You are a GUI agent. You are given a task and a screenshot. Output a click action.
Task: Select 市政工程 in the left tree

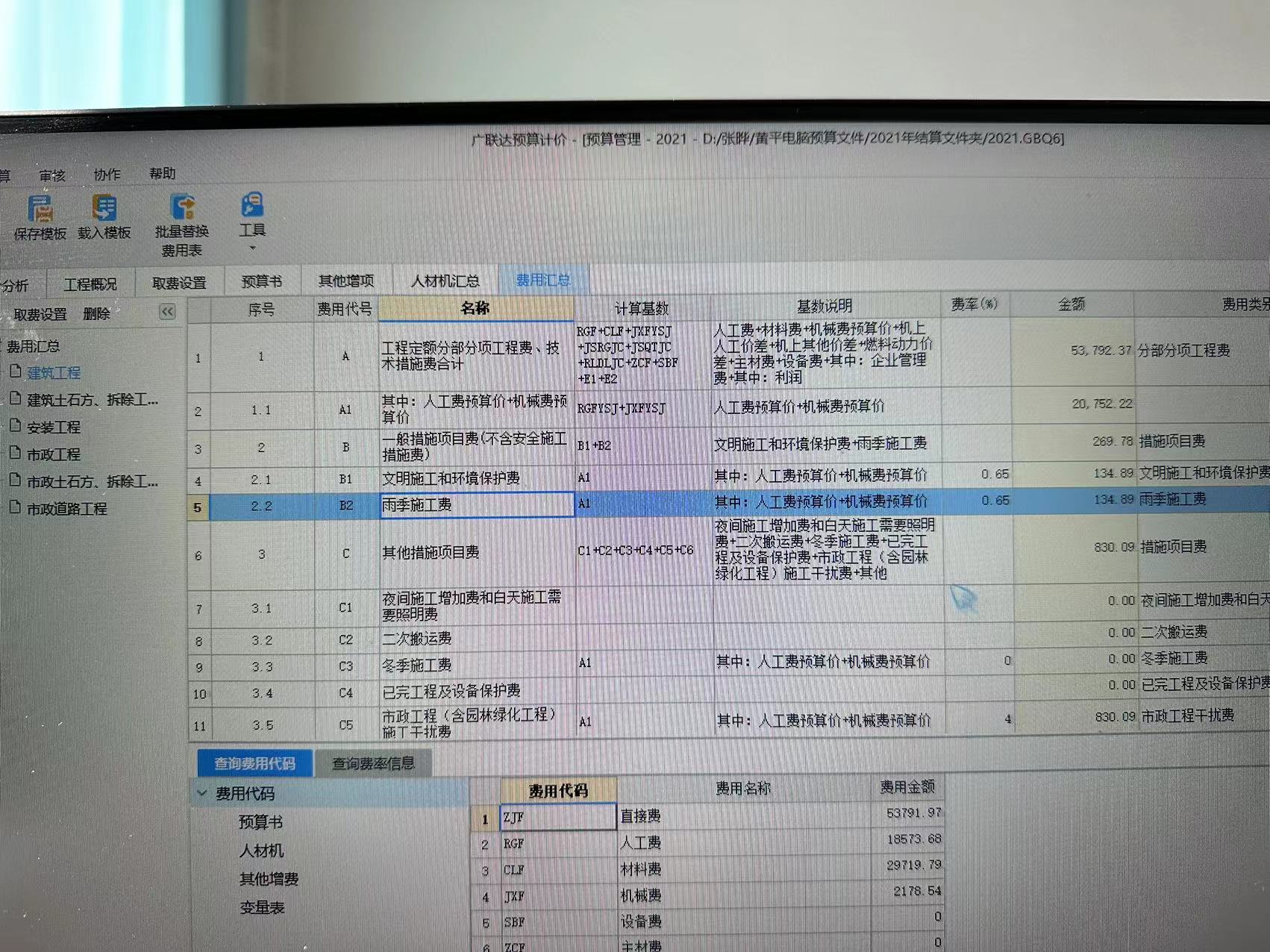(54, 454)
